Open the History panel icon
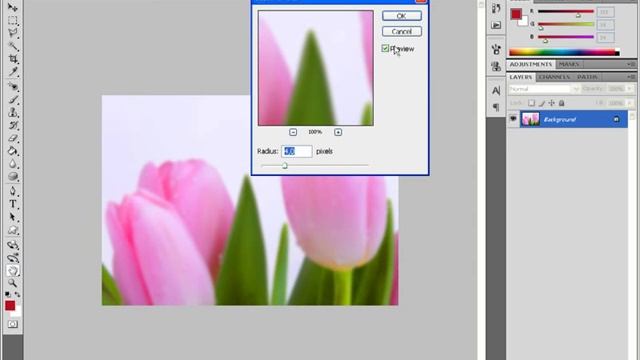The image size is (640, 360). [x=496, y=9]
